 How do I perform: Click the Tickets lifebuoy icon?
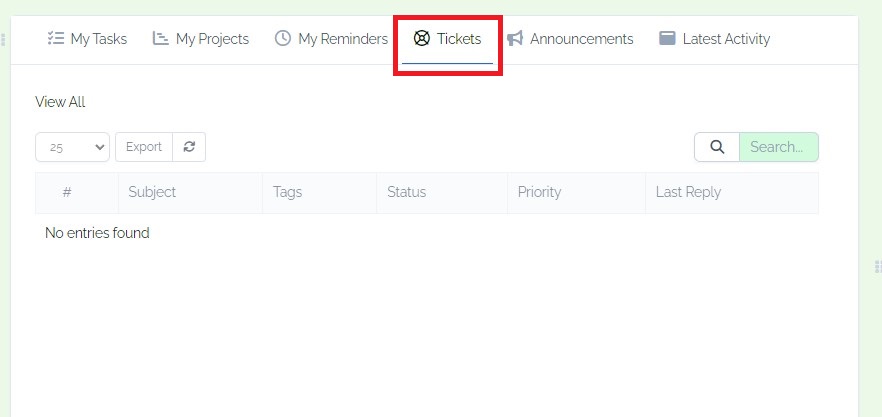(421, 38)
